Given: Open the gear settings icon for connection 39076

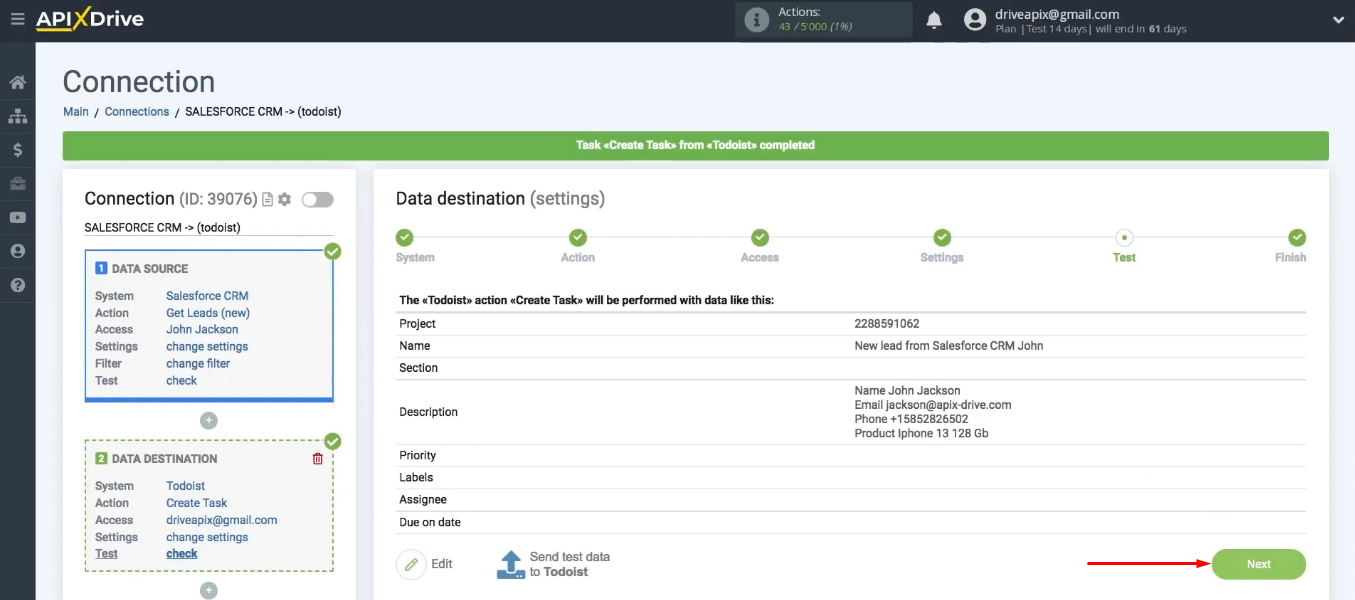Looking at the screenshot, I should click(284, 199).
